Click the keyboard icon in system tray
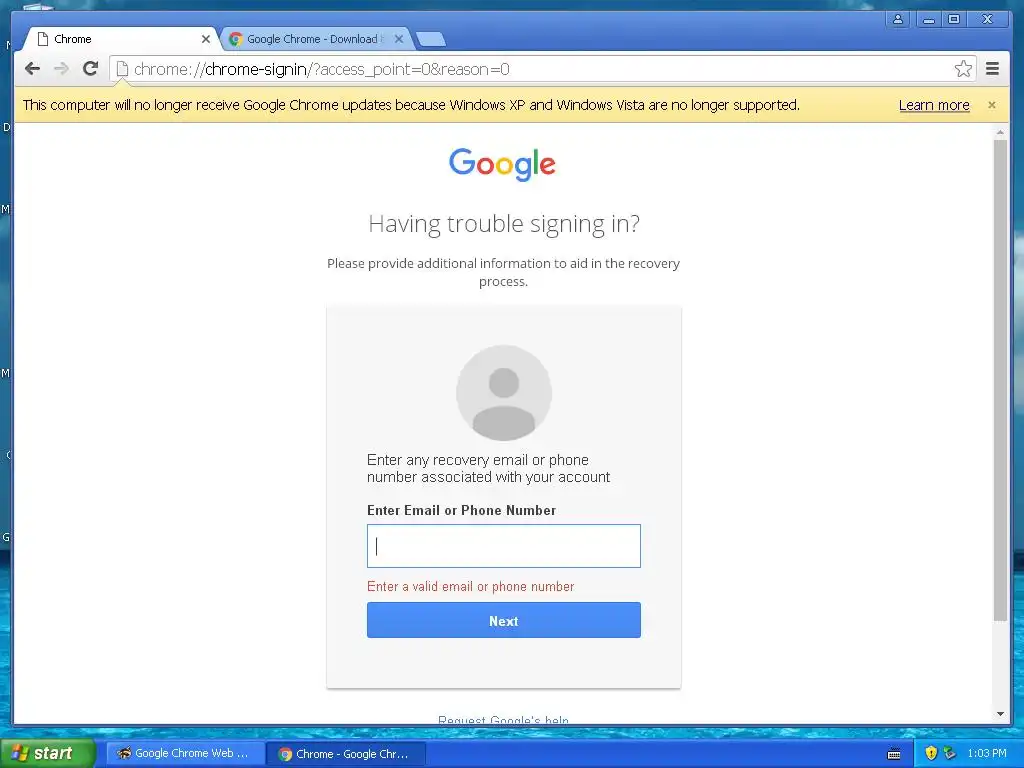The height and width of the screenshot is (768, 1024). coord(894,754)
